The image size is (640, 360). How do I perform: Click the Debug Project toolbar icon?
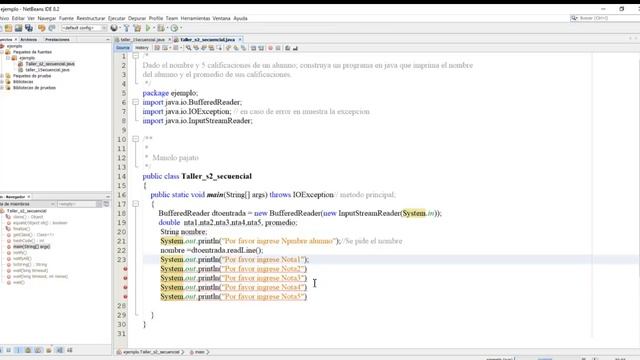pos(161,28)
